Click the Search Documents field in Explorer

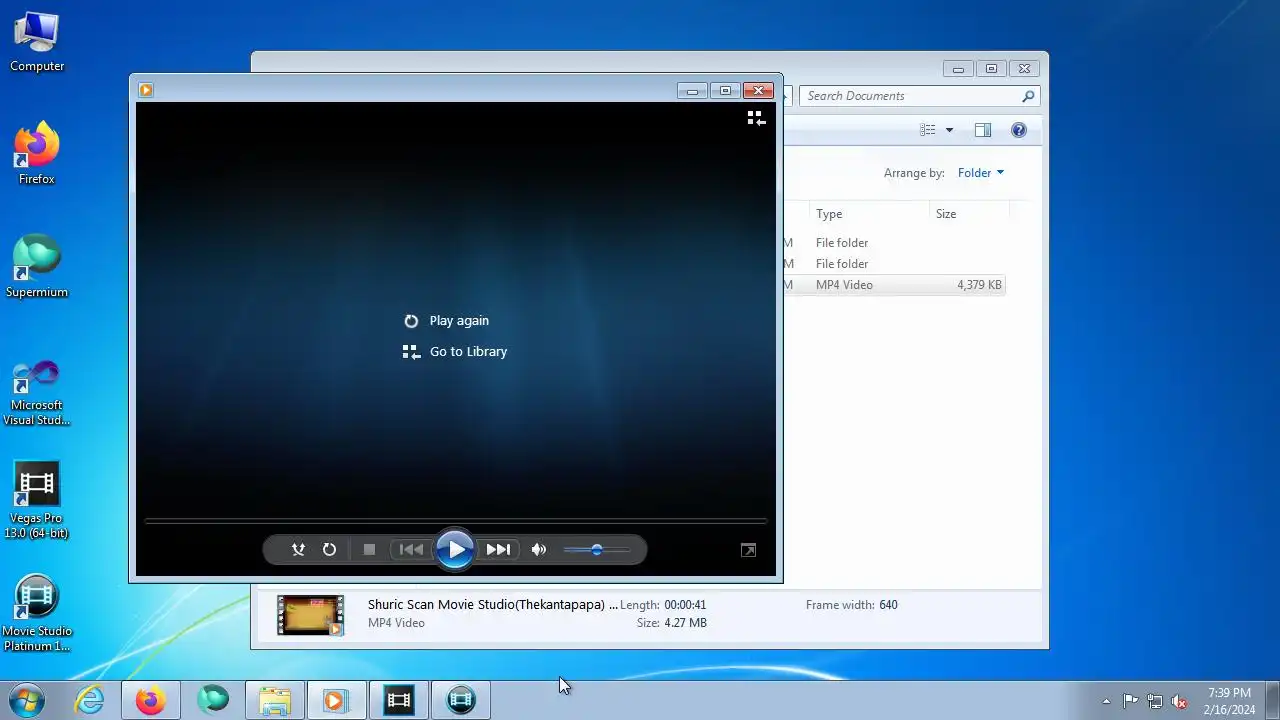[x=910, y=96]
